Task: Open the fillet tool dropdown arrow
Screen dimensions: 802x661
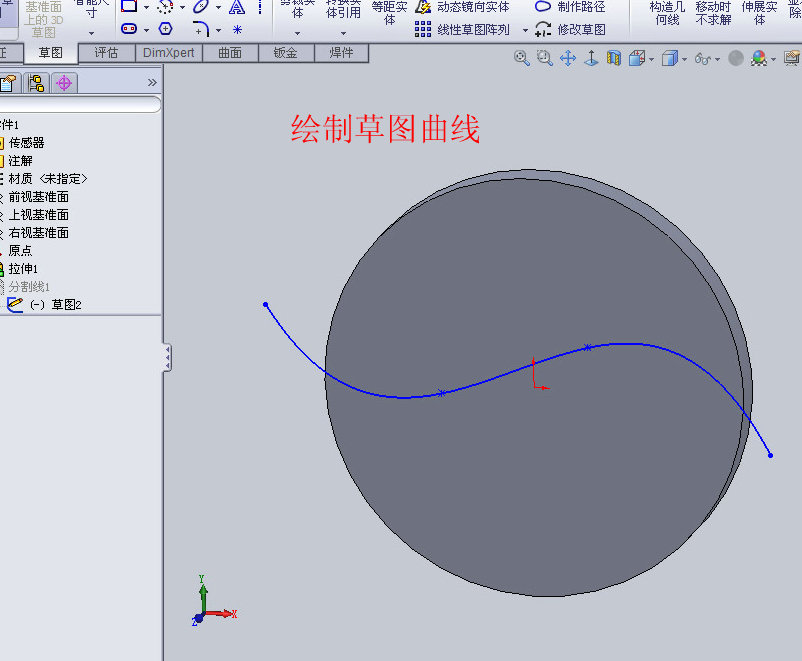Action: point(218,30)
